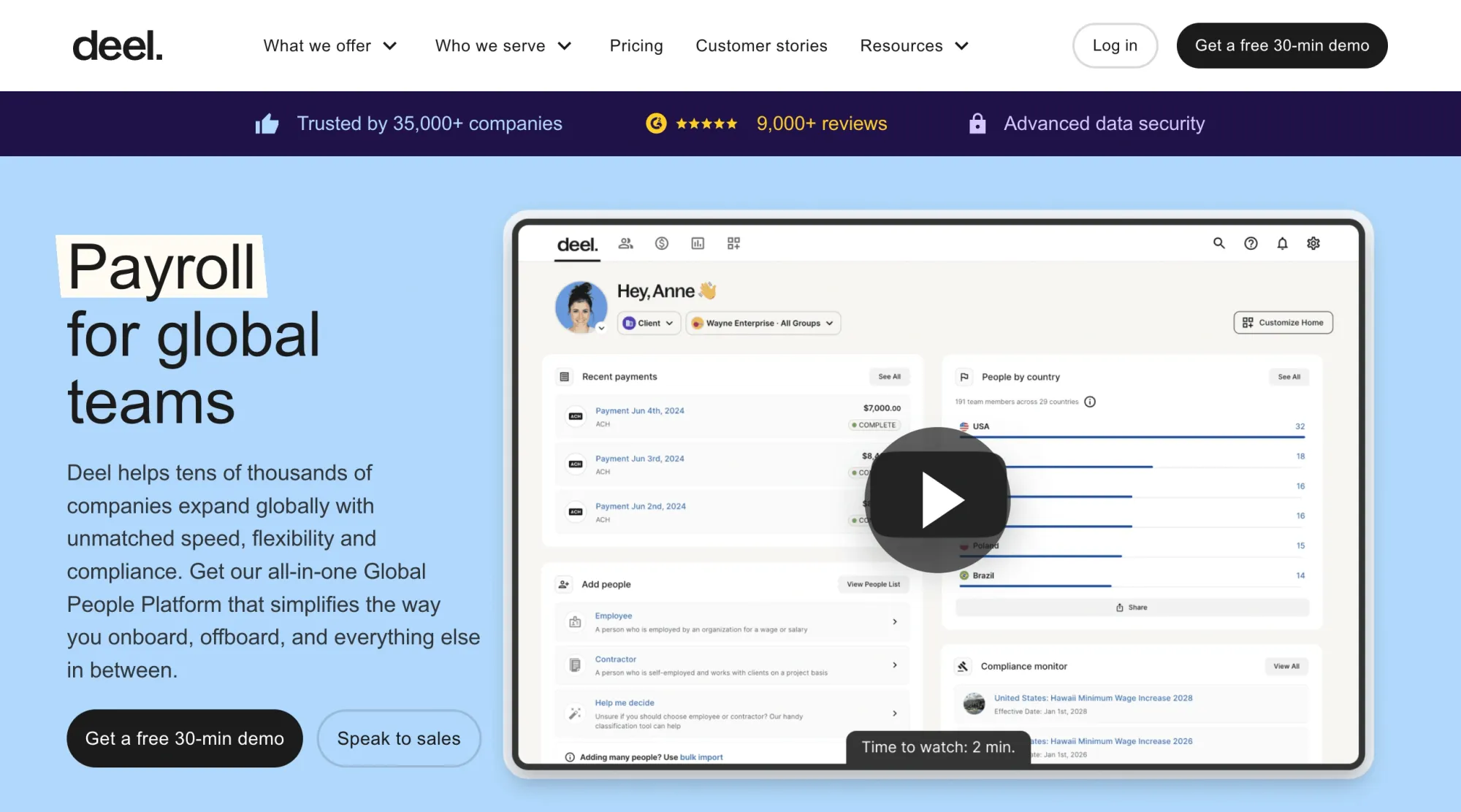Click the Compliance monitor gavel icon
This screenshot has width=1461, height=812.
(x=963, y=666)
